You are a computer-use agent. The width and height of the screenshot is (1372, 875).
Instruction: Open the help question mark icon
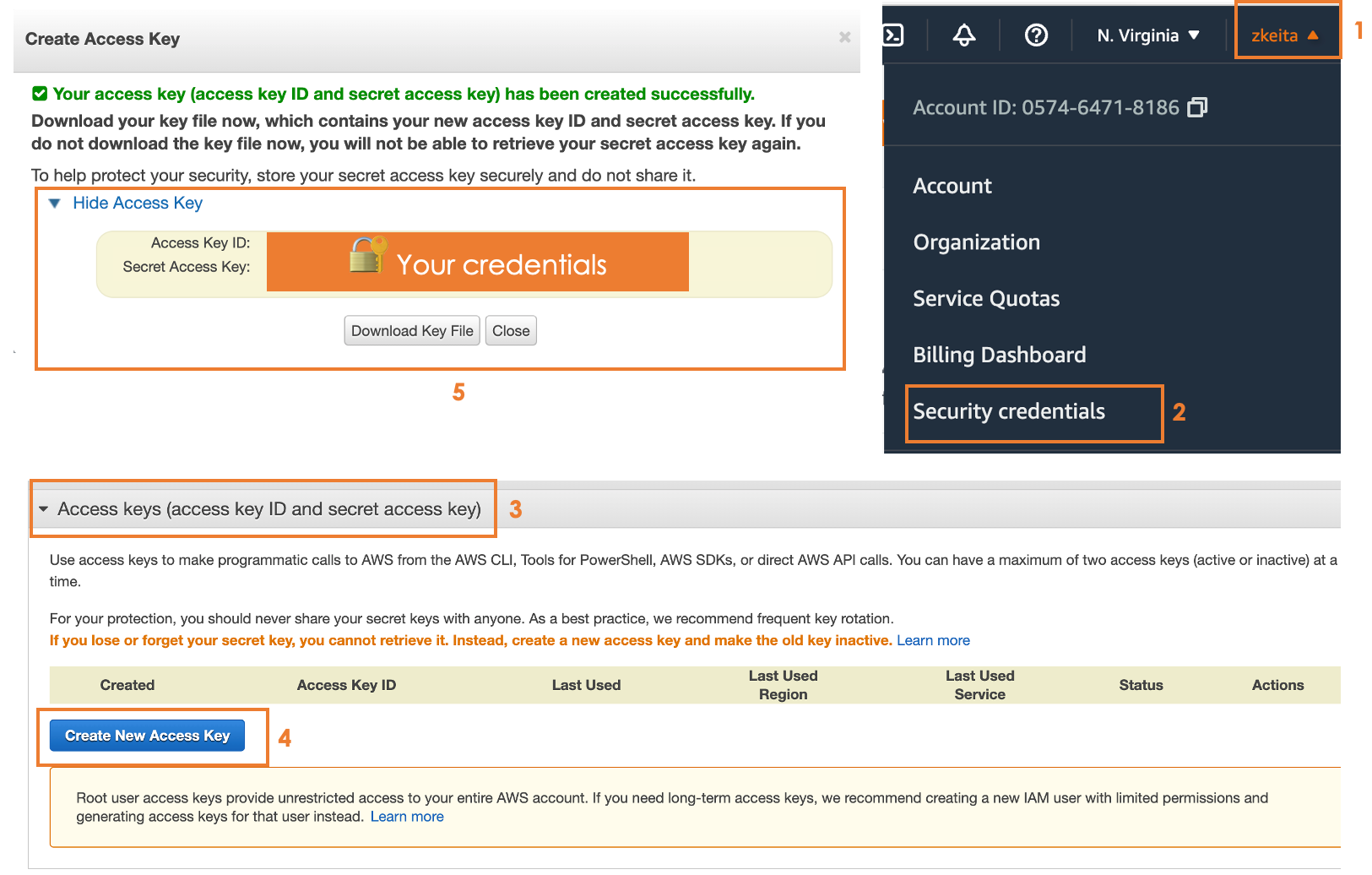tap(1036, 35)
